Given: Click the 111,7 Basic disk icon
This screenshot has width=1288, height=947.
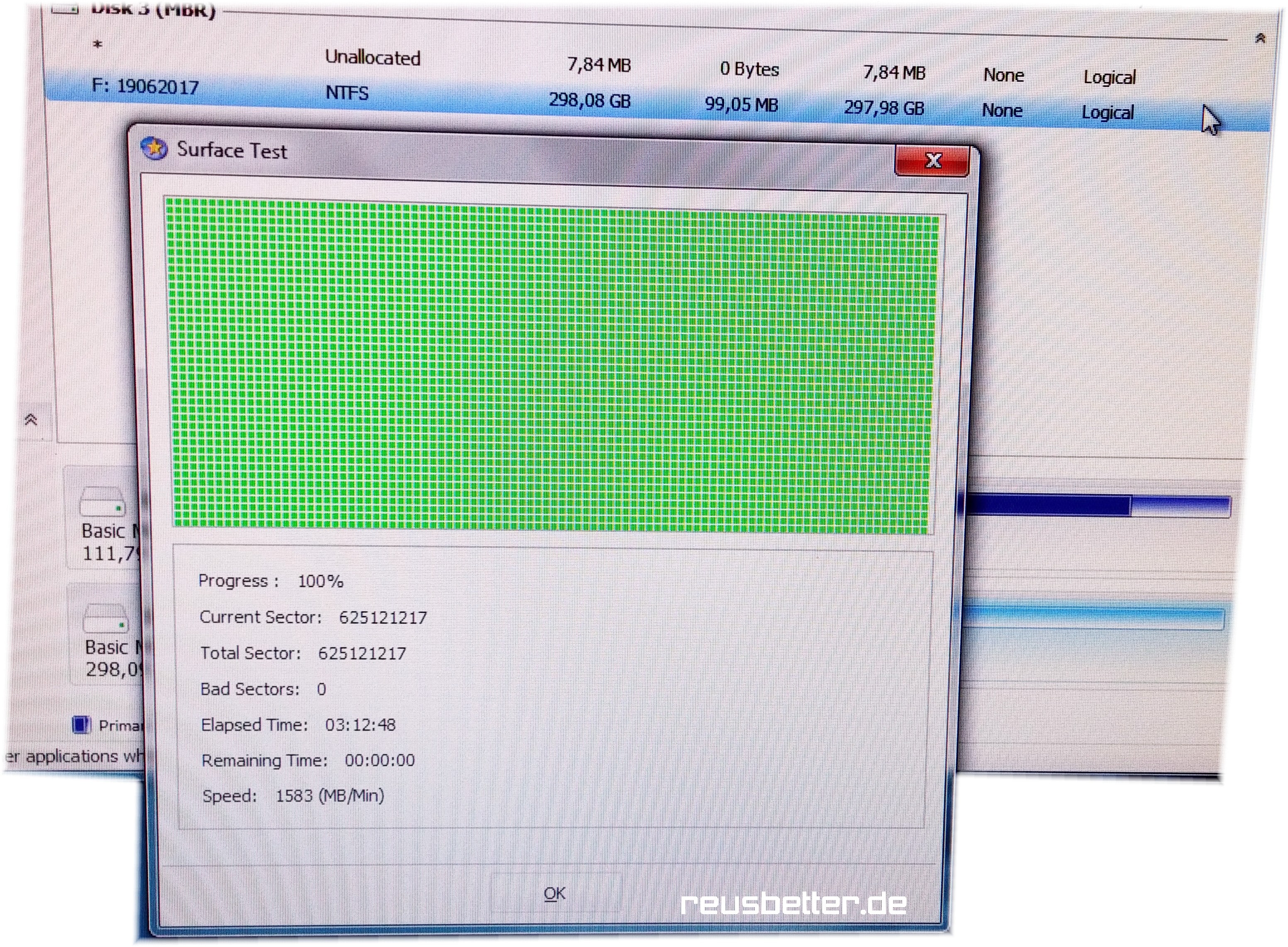Looking at the screenshot, I should pyautogui.click(x=102, y=502).
